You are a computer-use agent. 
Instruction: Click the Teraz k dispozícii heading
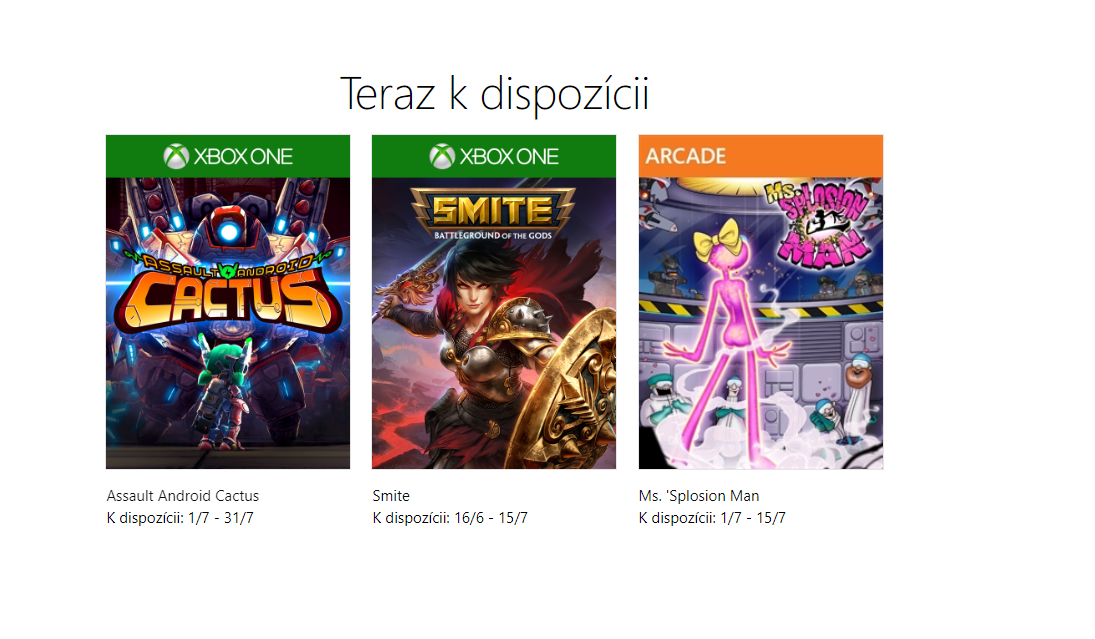[x=494, y=94]
